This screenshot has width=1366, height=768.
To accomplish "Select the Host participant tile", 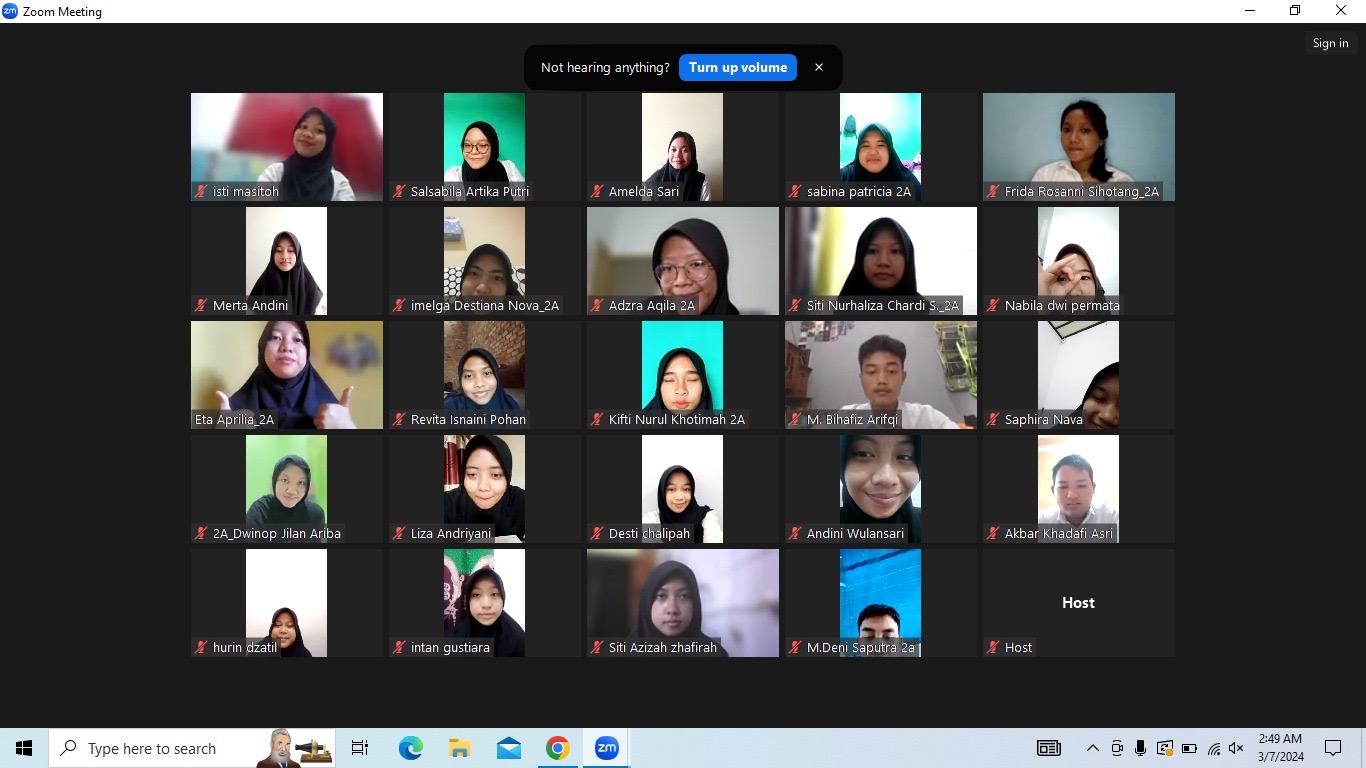I will coord(1078,602).
